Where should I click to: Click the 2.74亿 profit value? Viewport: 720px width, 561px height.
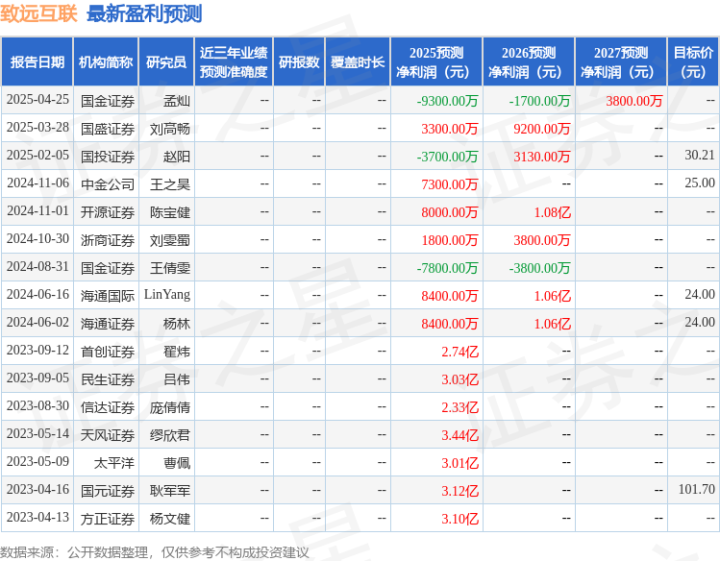[460, 352]
